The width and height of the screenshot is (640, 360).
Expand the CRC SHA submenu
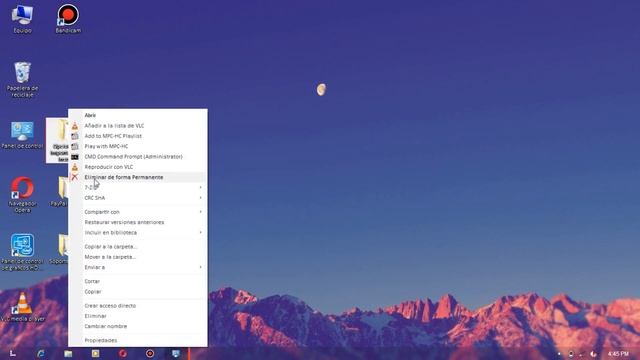tap(138, 198)
